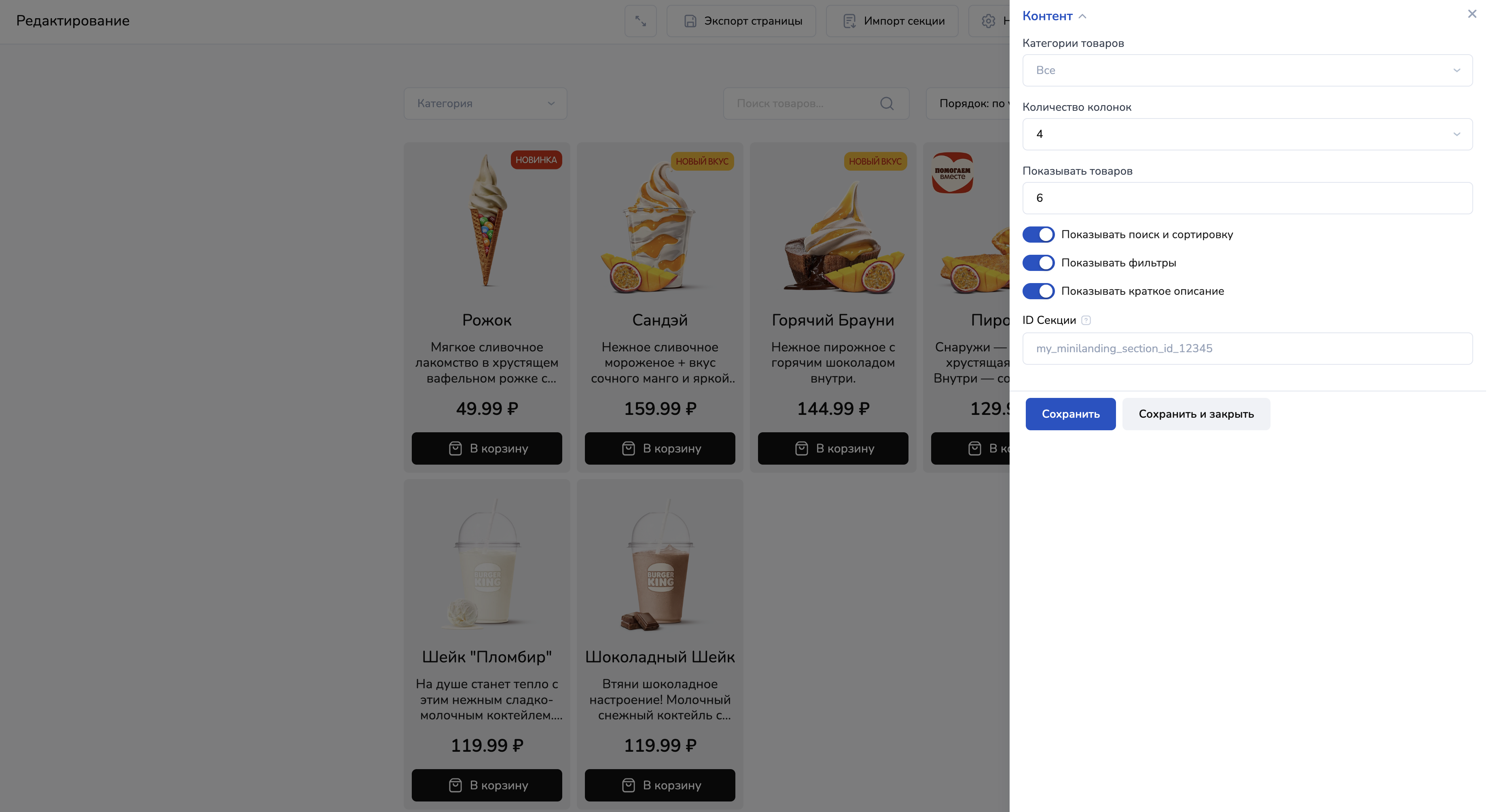This screenshot has width=1495, height=812.
Task: Click the Помогаем вместе badge icon
Action: 952,173
